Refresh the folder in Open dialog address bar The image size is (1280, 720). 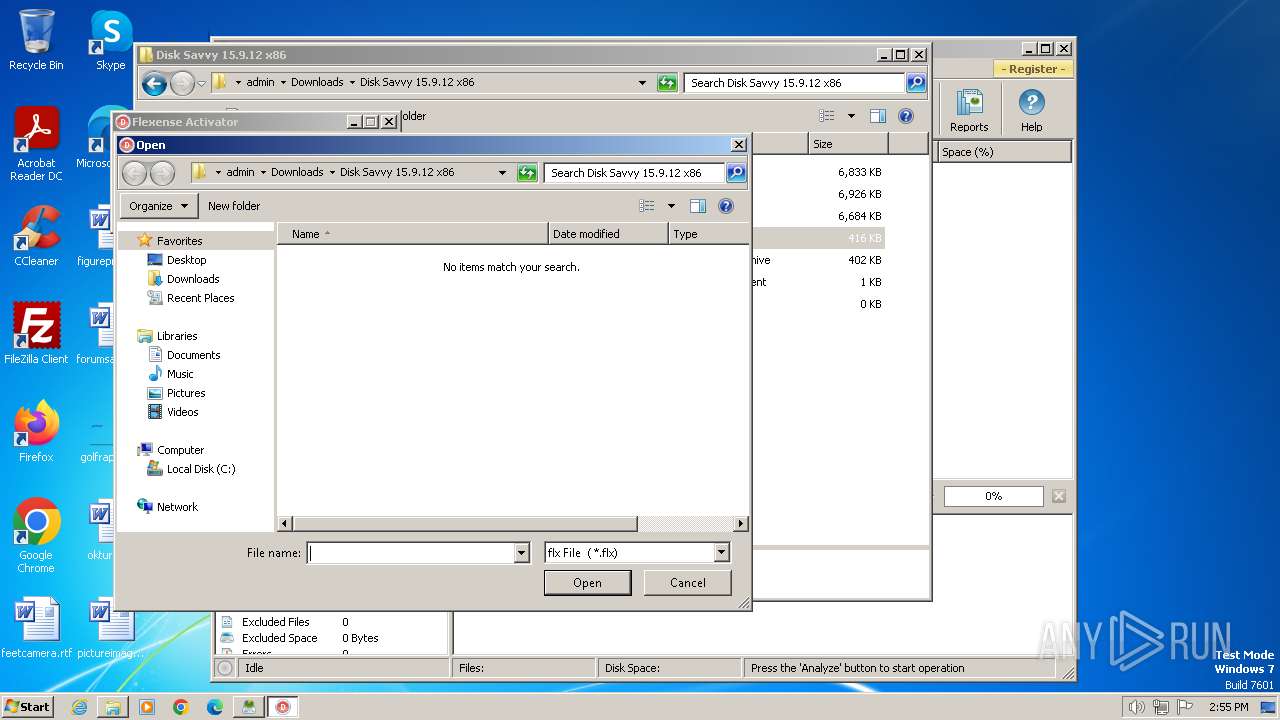[x=527, y=173]
